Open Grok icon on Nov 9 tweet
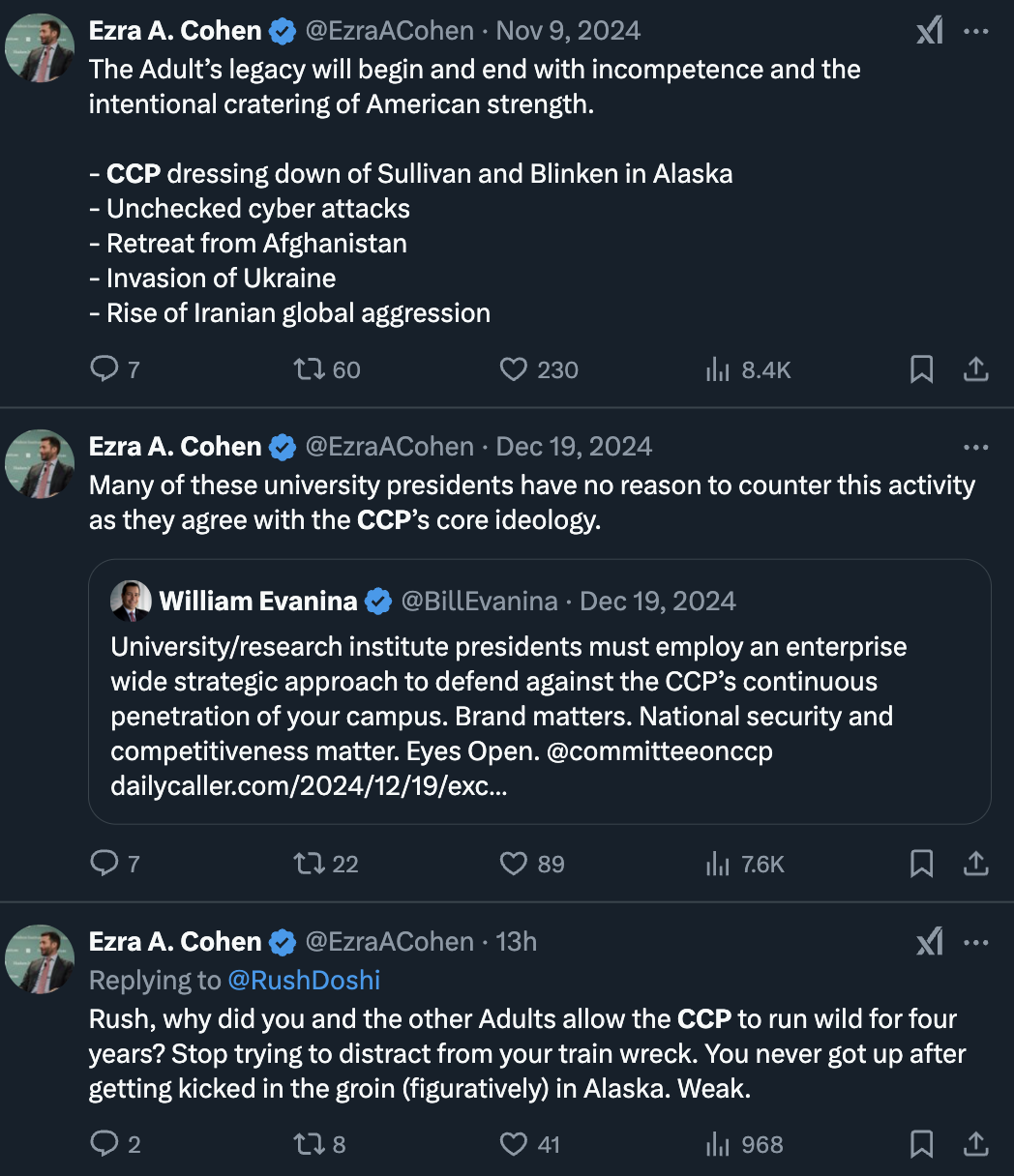 pos(929,32)
